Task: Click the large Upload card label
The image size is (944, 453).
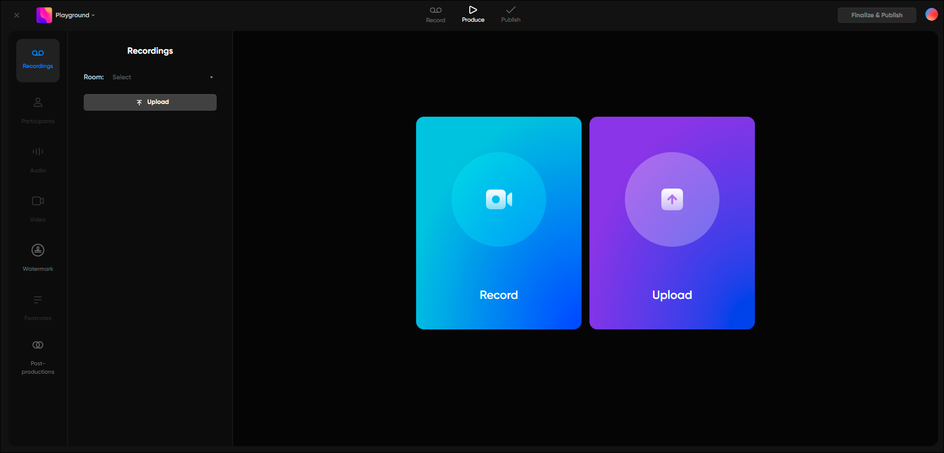Action: tap(672, 295)
